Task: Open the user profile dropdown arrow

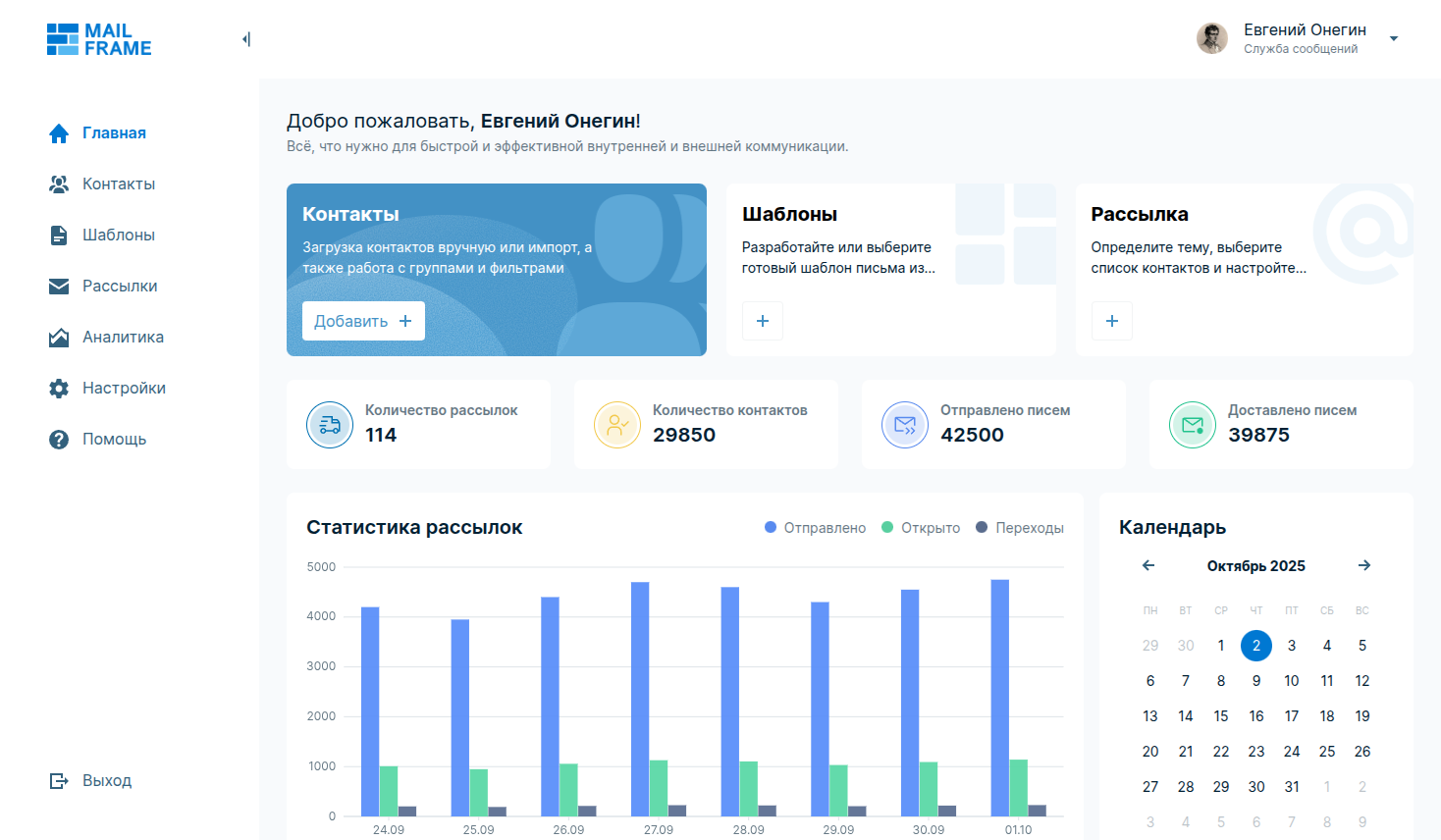Action: click(x=1393, y=39)
